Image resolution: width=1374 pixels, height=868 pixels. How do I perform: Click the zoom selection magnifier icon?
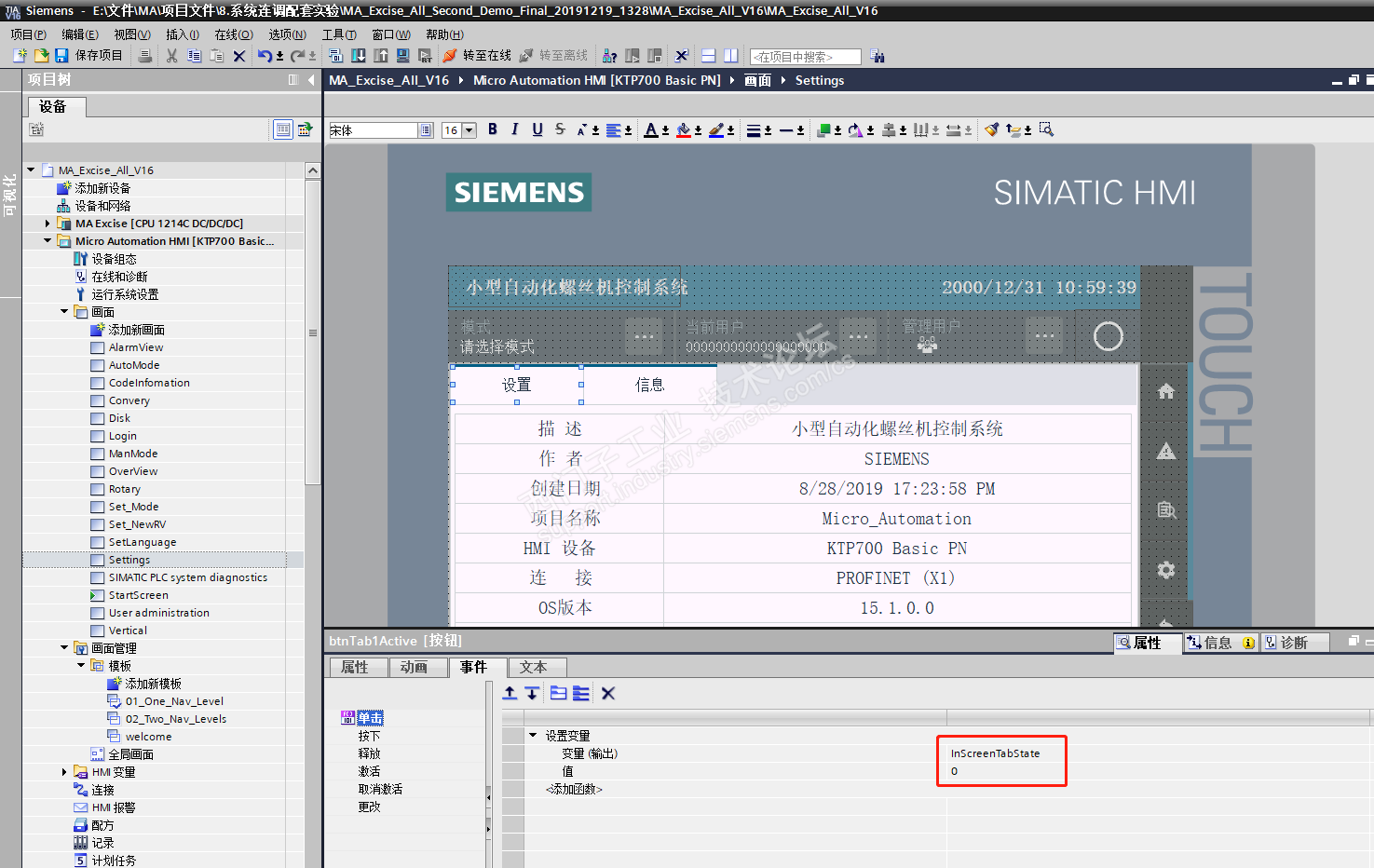click(x=1046, y=129)
